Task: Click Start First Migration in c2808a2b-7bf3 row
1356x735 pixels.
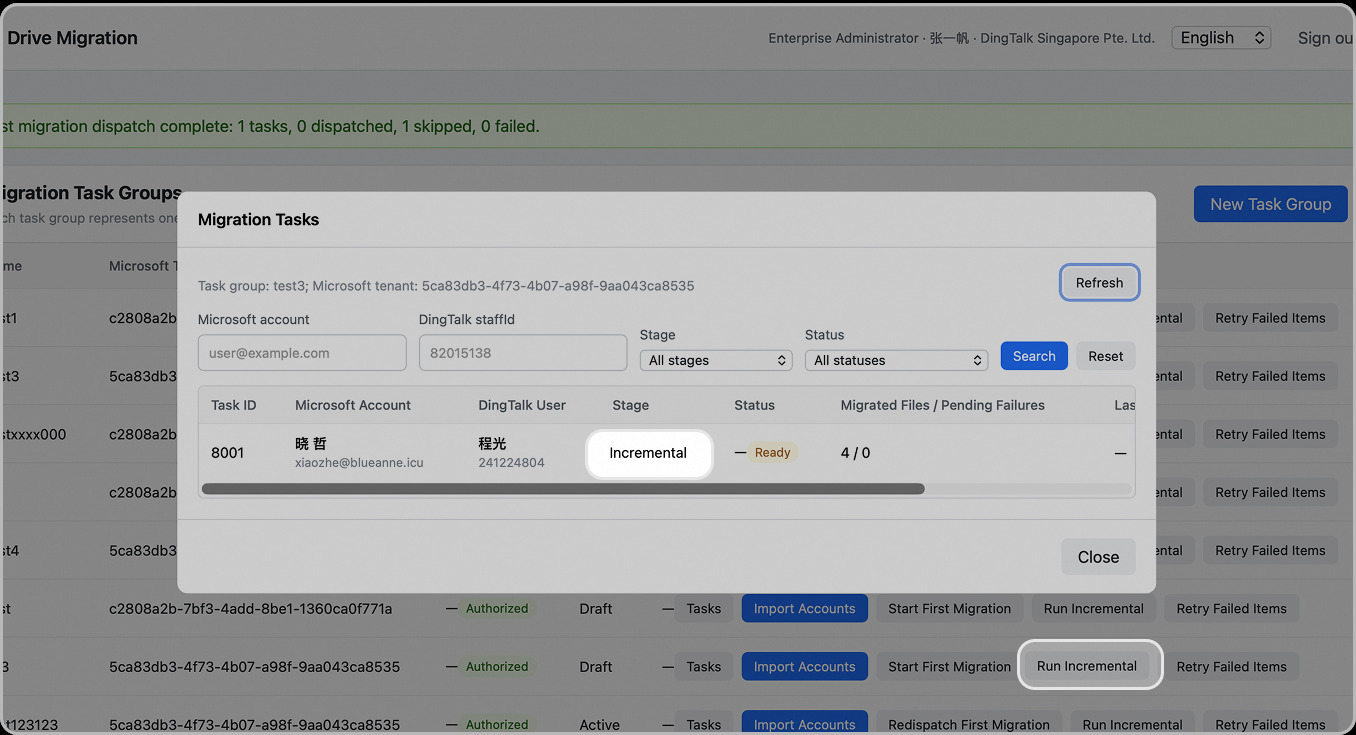Action: pos(950,608)
